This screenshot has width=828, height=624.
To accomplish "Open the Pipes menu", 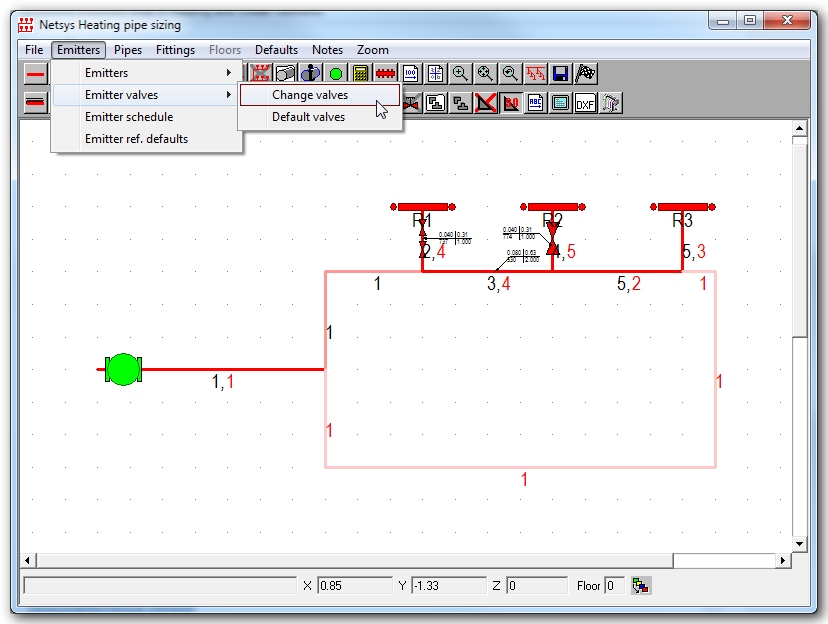I will (x=128, y=50).
